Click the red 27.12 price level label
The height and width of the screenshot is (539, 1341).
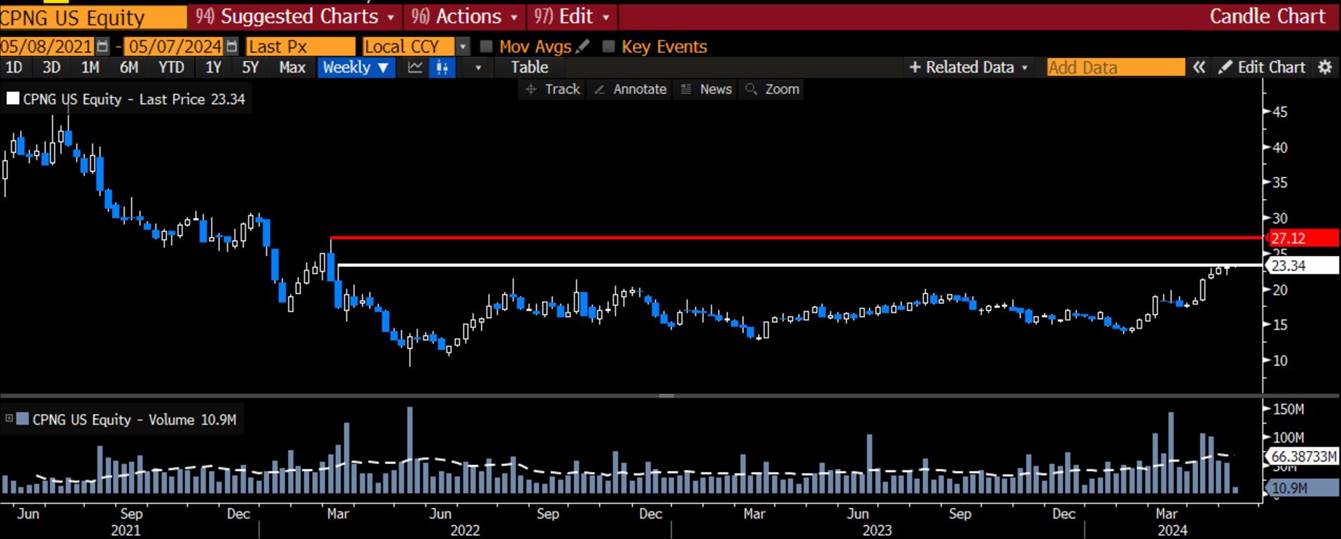(1303, 238)
